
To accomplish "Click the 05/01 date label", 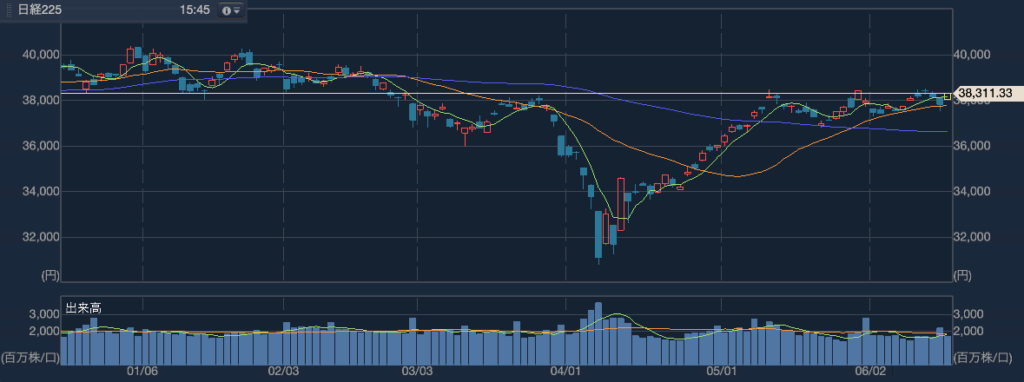I will pos(721,371).
